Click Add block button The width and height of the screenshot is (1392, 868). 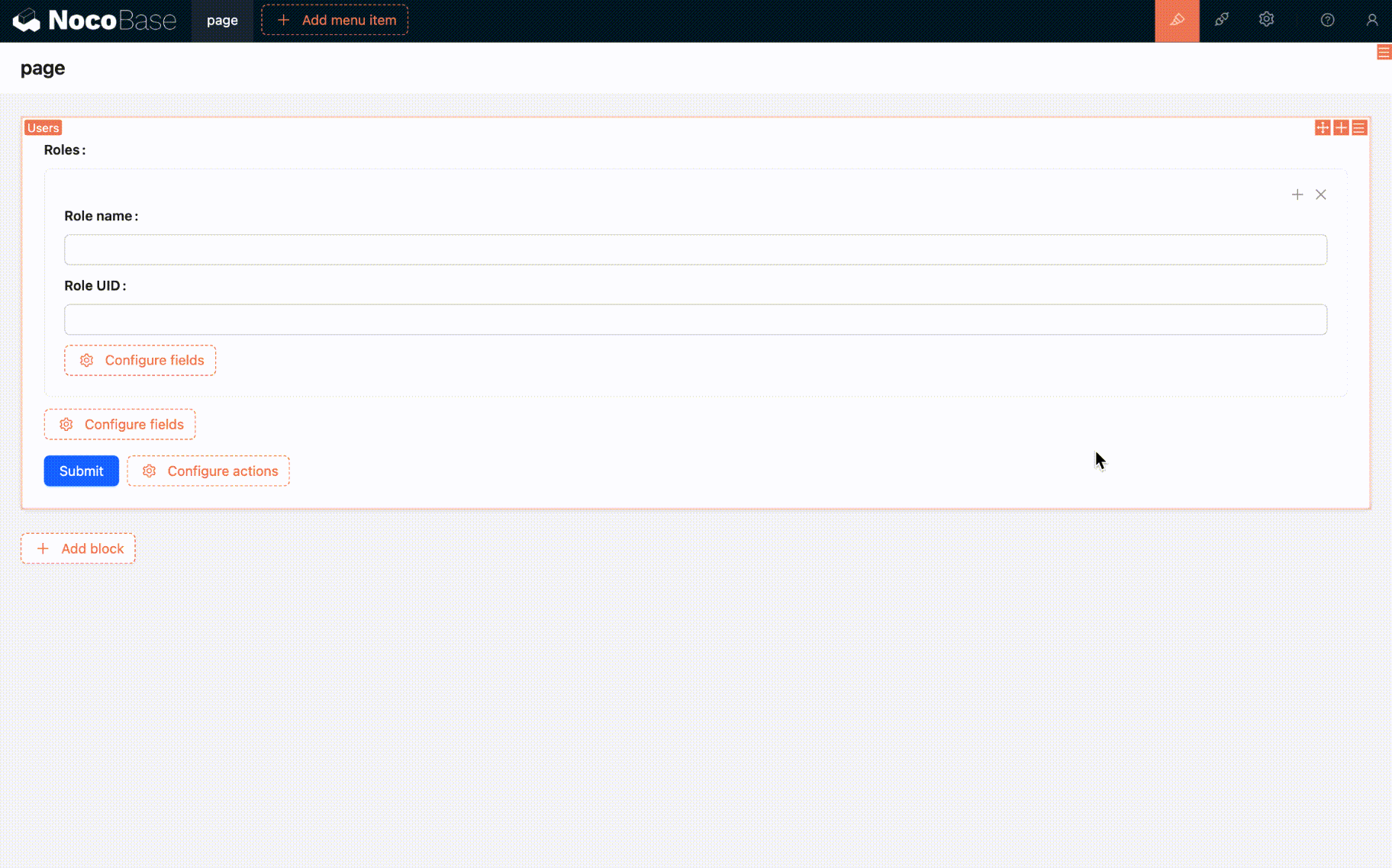tap(78, 549)
